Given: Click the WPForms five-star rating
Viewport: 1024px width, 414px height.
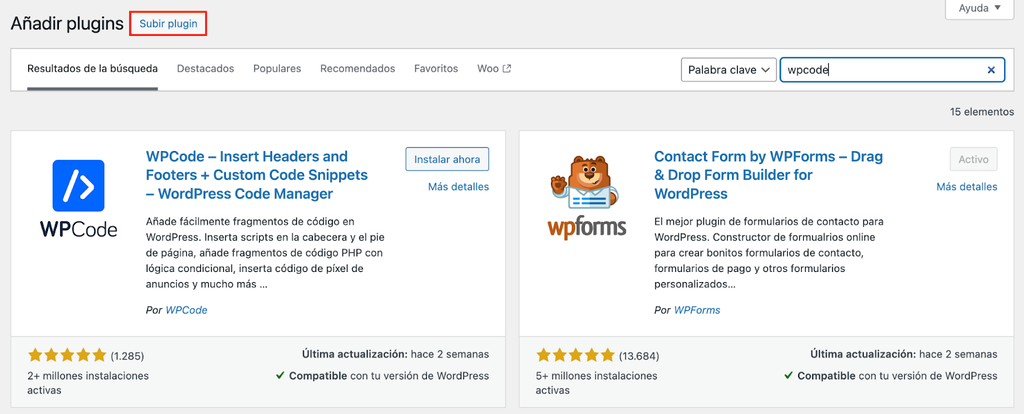Looking at the screenshot, I should pyautogui.click(x=575, y=356).
